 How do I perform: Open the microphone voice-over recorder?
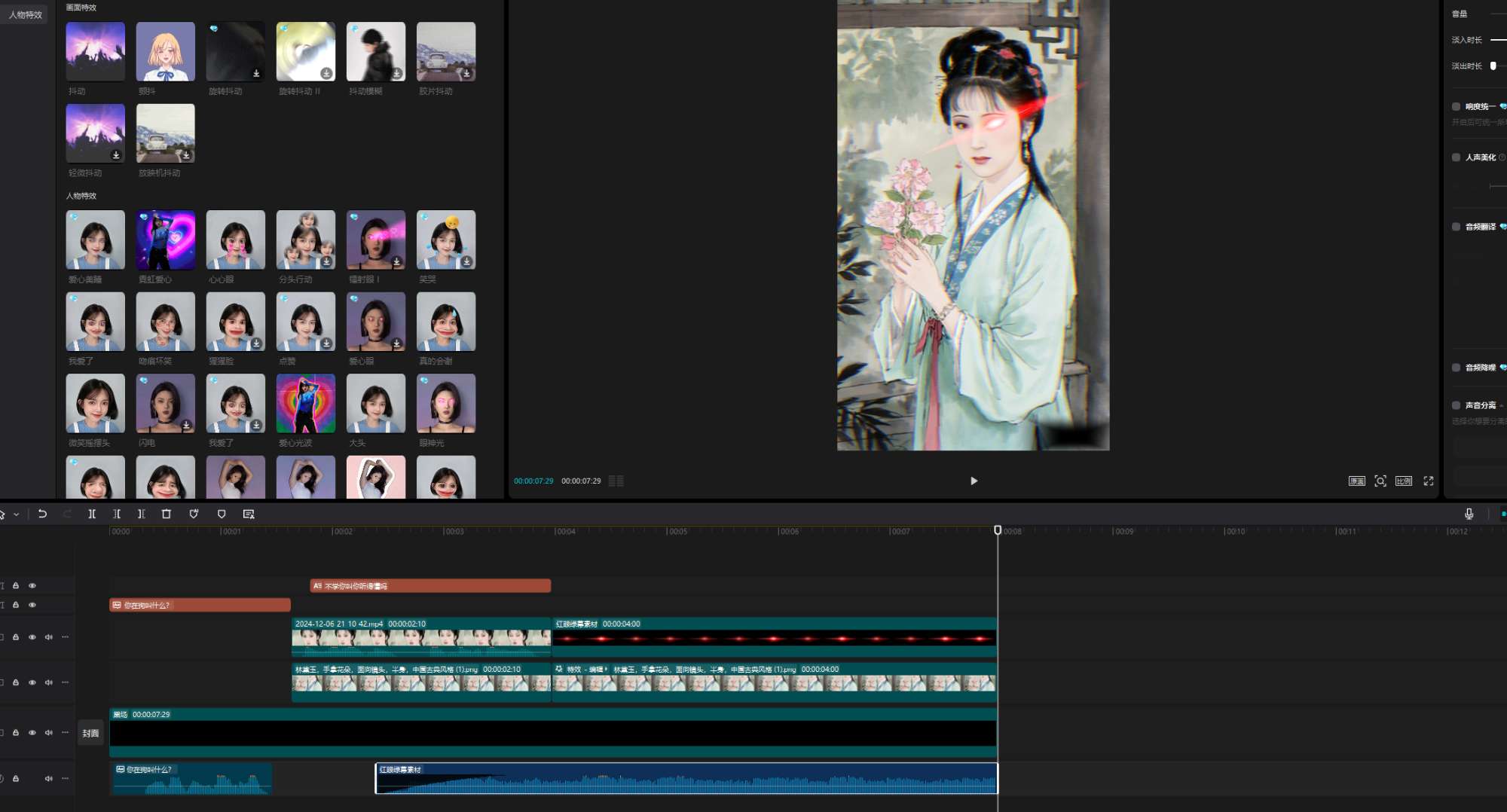click(1469, 514)
